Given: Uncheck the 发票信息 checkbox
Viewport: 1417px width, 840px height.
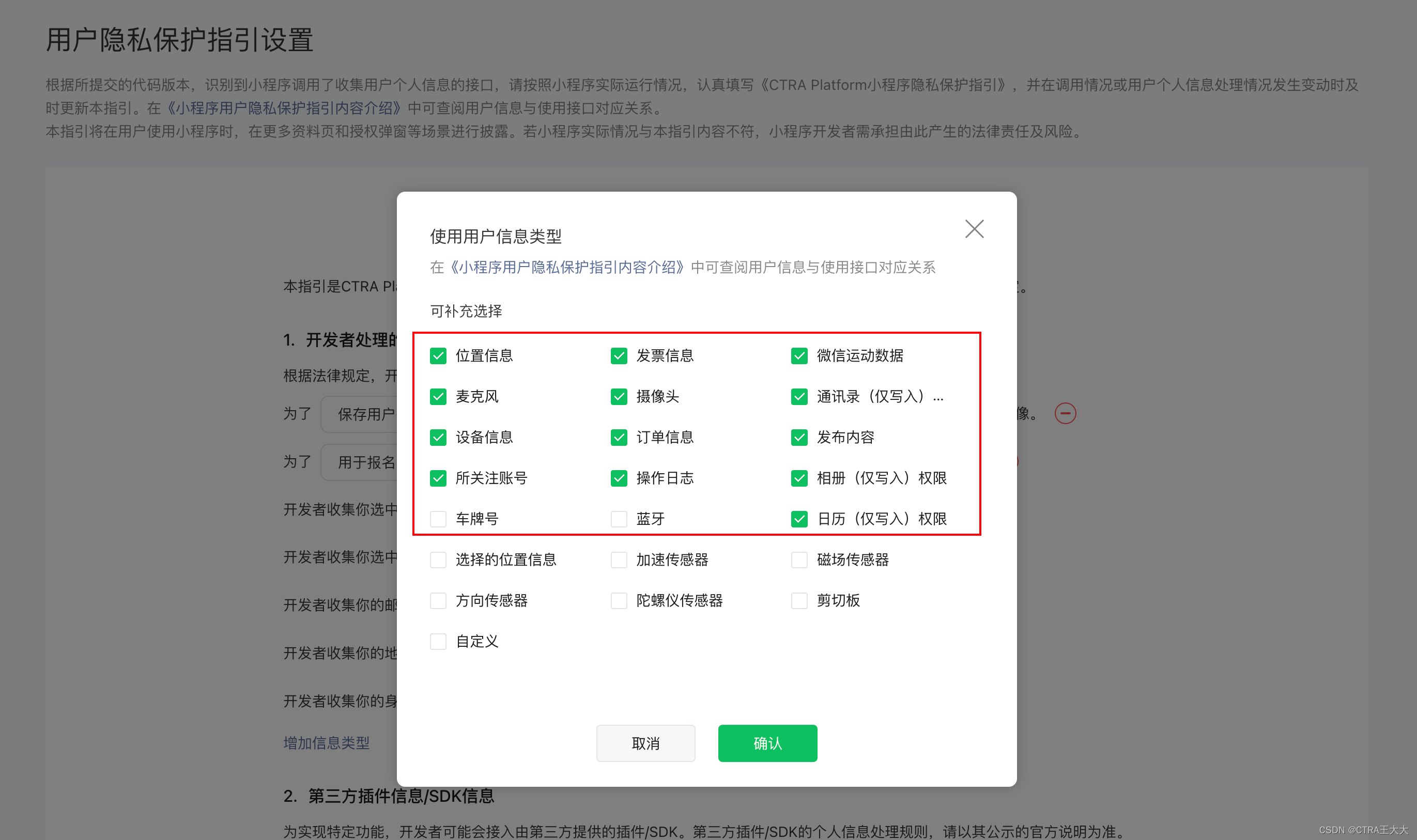Looking at the screenshot, I should pos(619,356).
